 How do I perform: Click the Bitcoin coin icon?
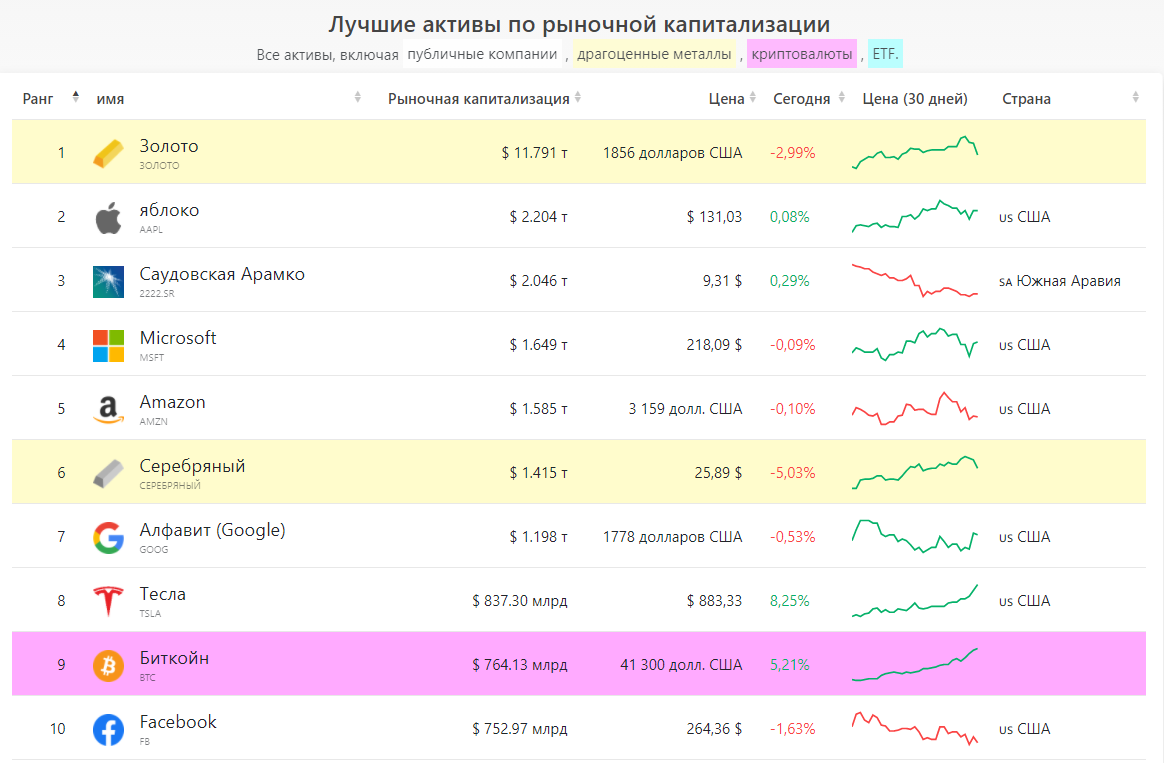click(108, 665)
